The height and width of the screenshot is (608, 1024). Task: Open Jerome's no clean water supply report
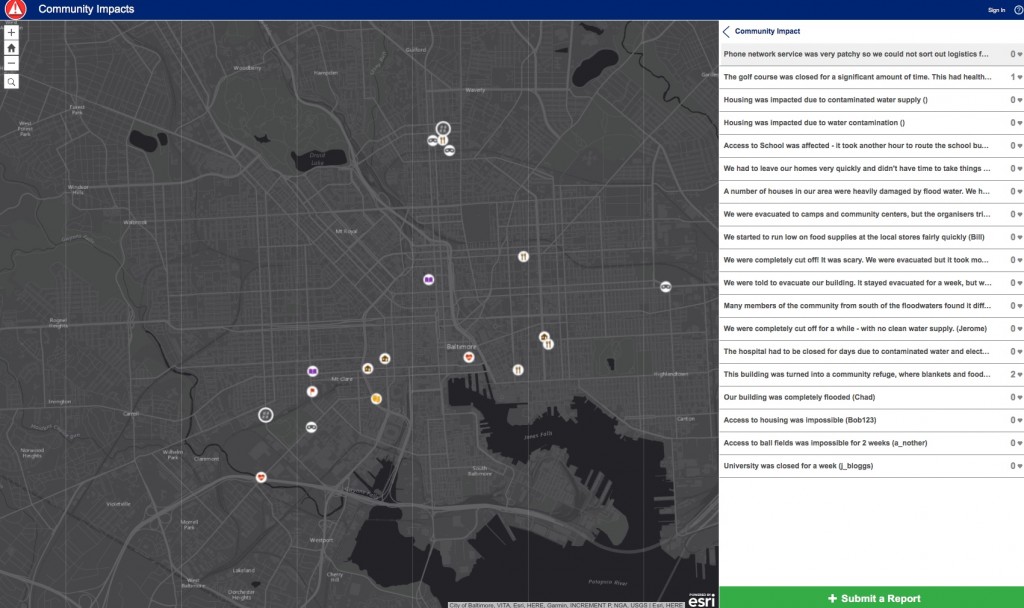pyautogui.click(x=871, y=328)
